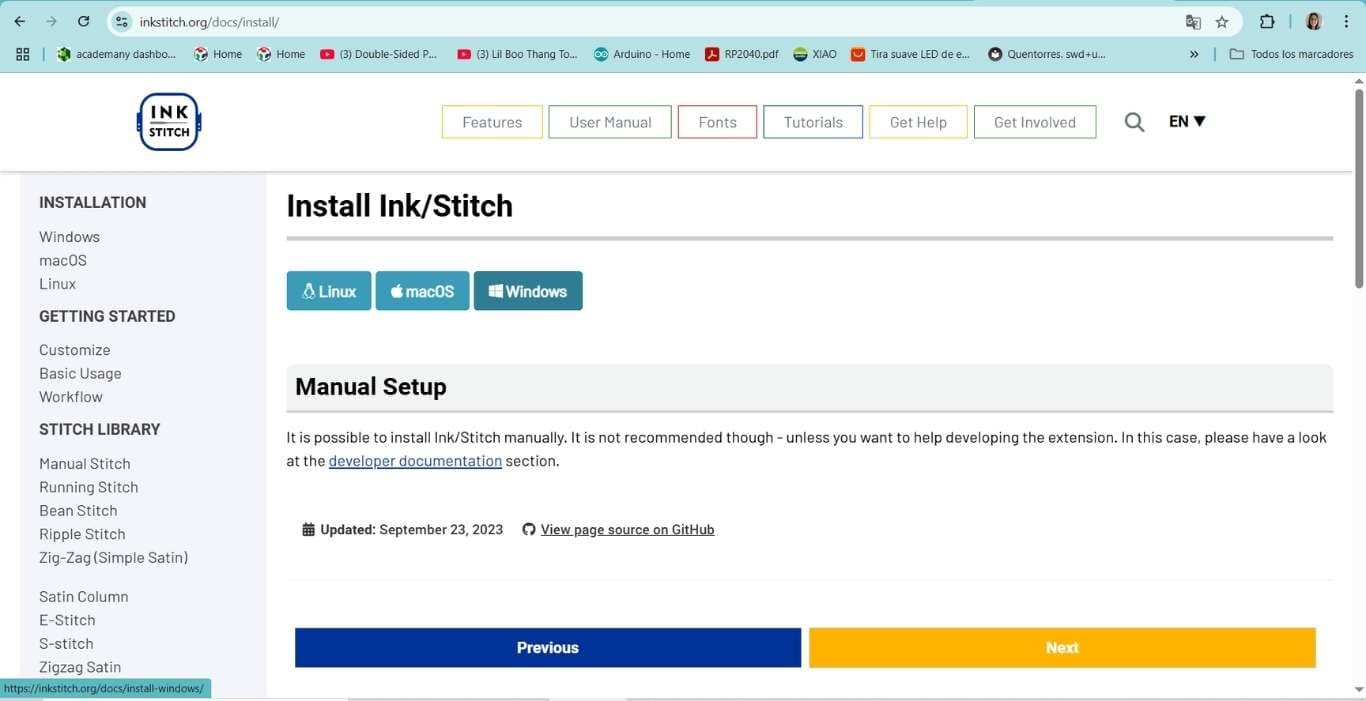Open Manual Stitch sidebar link

click(85, 464)
